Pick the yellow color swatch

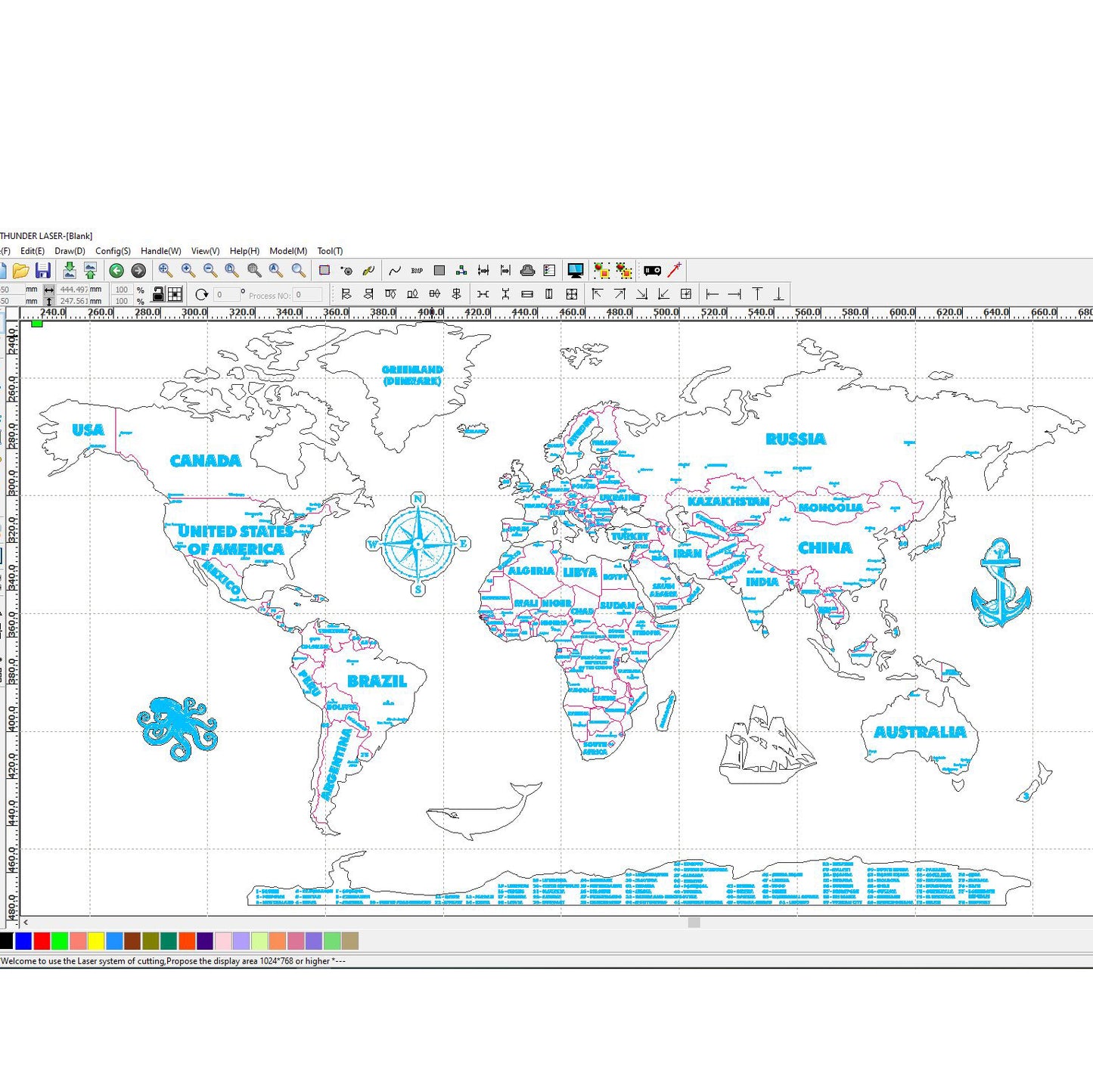(x=96, y=941)
